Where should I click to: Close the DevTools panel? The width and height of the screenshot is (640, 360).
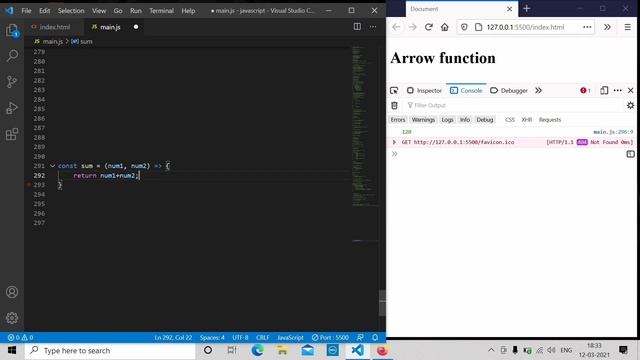631,90
